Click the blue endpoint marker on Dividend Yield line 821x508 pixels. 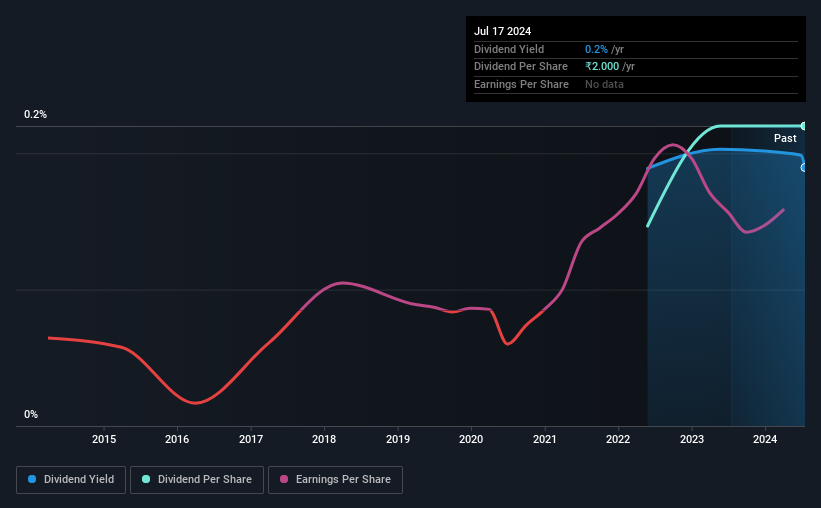[x=803, y=168]
